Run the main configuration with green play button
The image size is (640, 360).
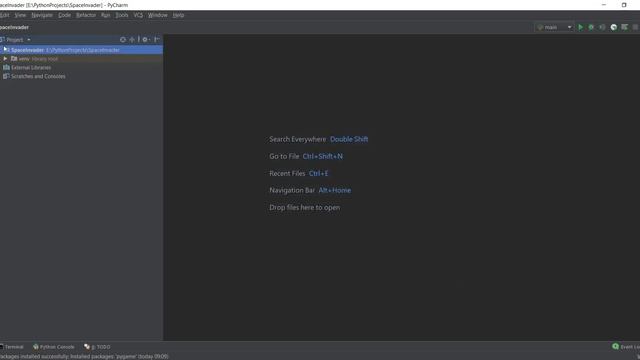pyautogui.click(x=580, y=27)
